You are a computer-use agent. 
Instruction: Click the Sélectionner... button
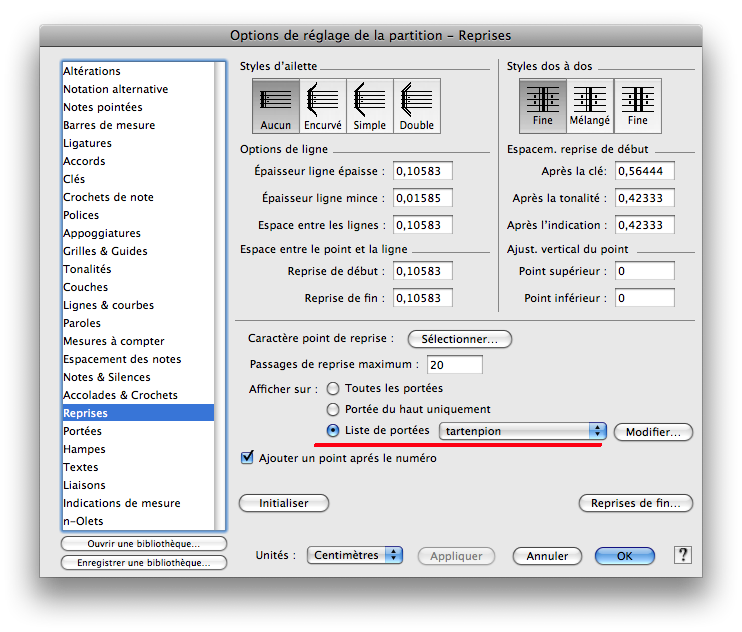point(460,339)
